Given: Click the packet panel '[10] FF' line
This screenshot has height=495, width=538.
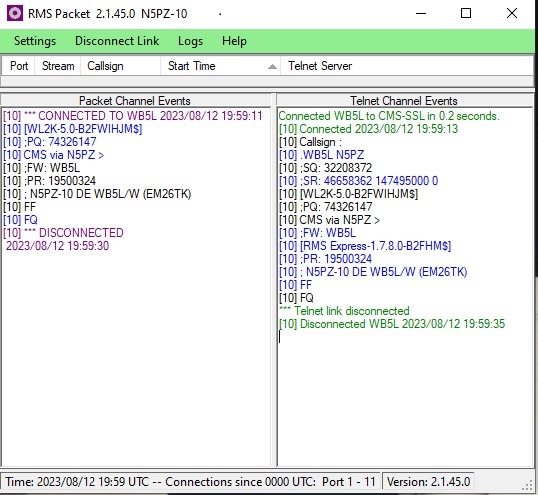Looking at the screenshot, I should 19,207.
